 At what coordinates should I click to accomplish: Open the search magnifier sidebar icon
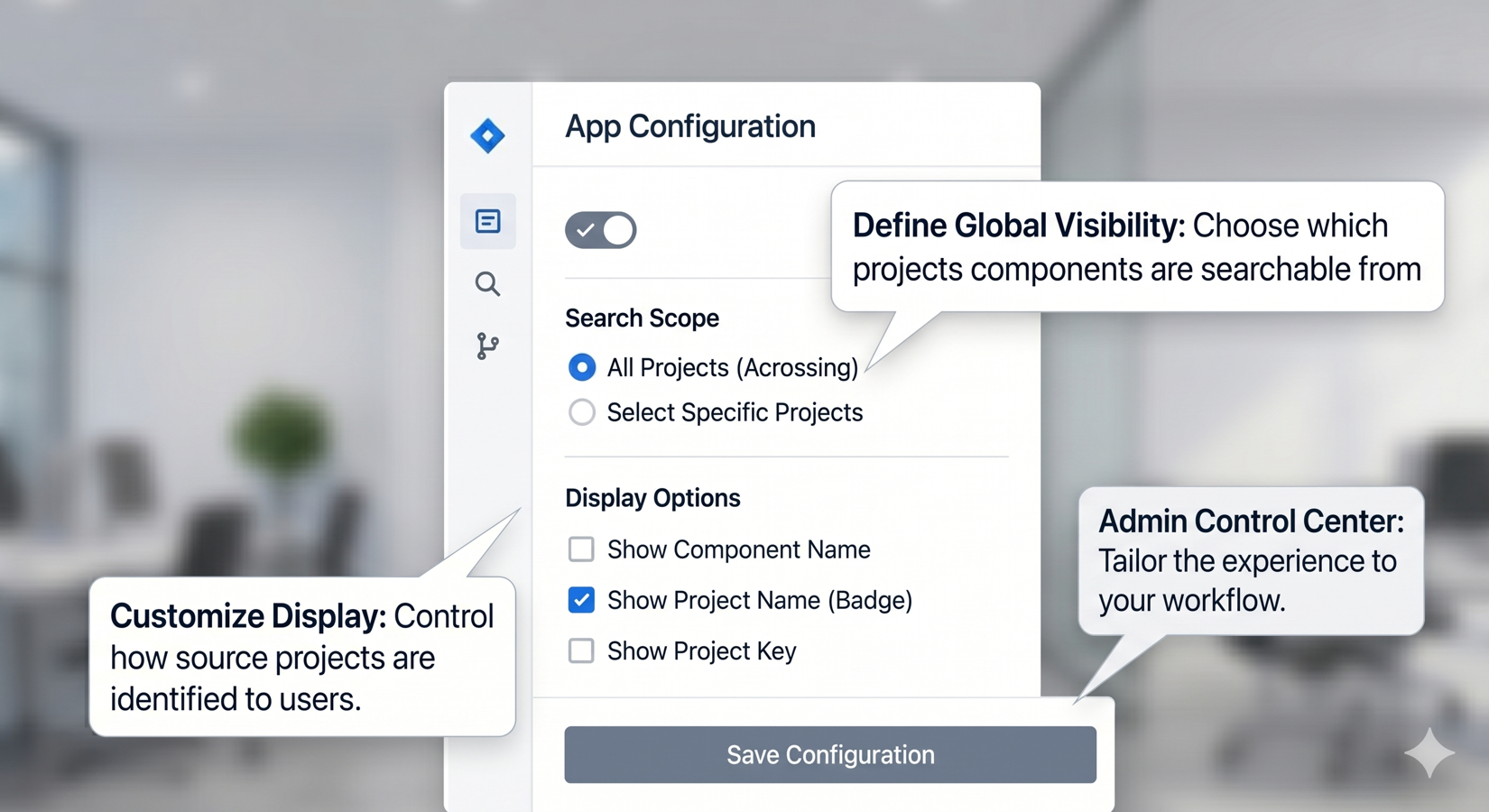pos(487,284)
